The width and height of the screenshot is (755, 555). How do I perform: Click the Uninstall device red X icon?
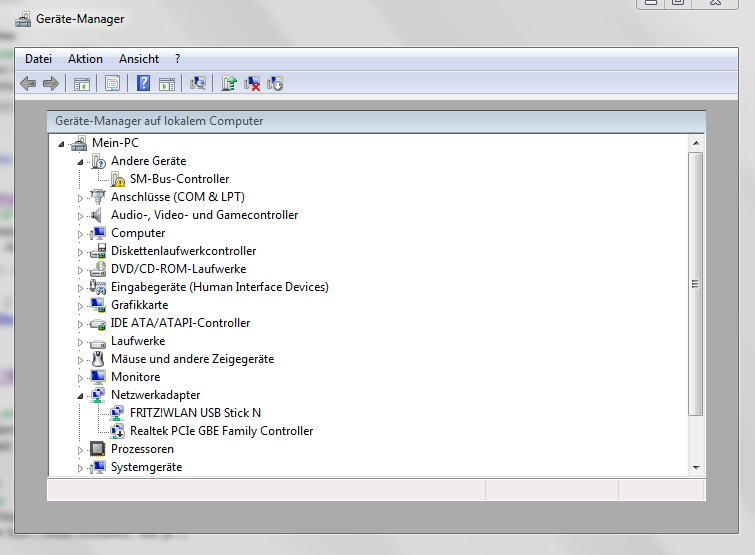coord(252,83)
